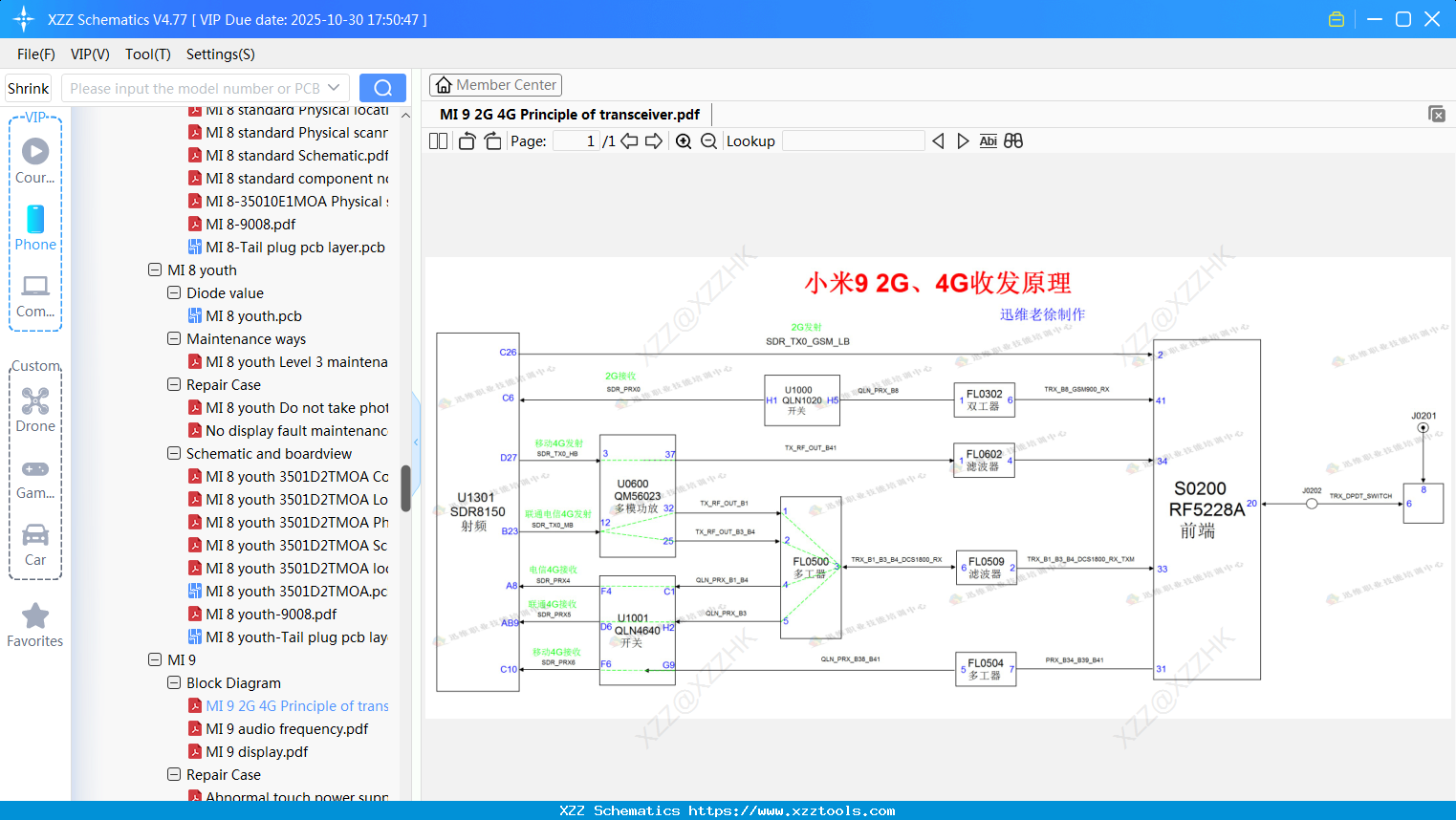Zoom in on the transceiver schematic

[x=684, y=140]
